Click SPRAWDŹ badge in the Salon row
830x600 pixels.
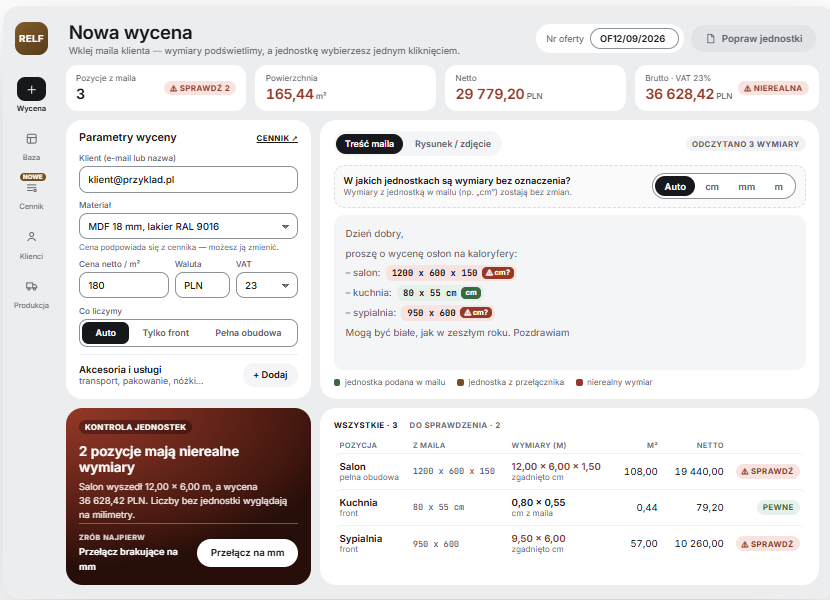click(768, 471)
